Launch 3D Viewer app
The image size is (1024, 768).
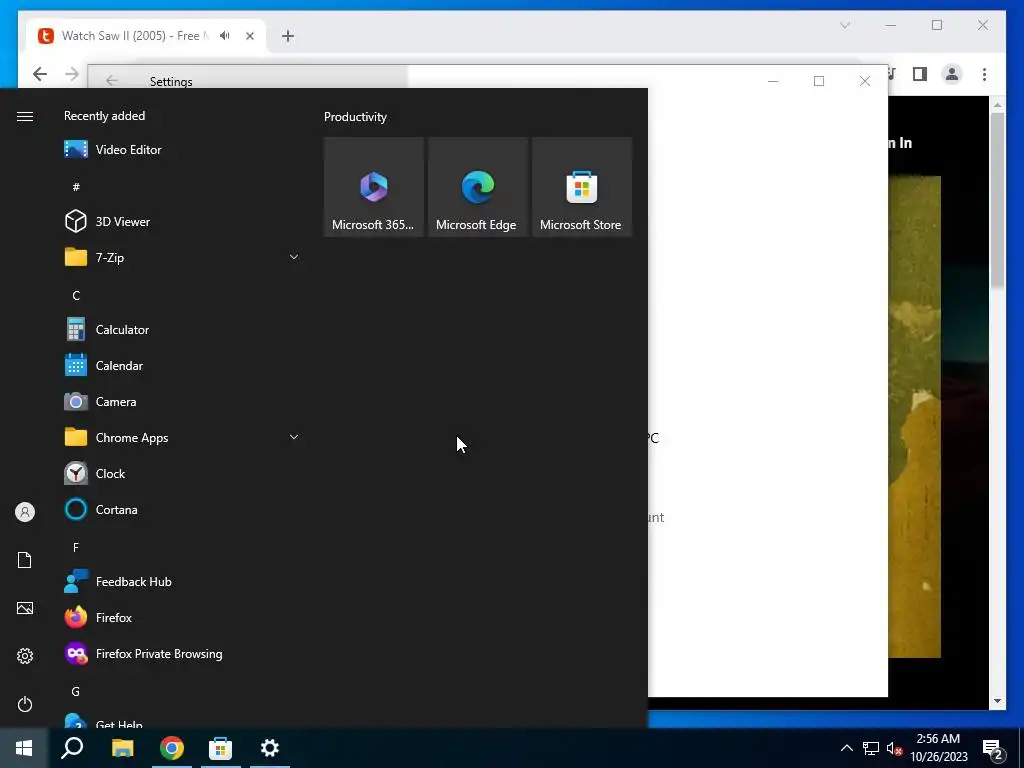[x=180, y=221]
